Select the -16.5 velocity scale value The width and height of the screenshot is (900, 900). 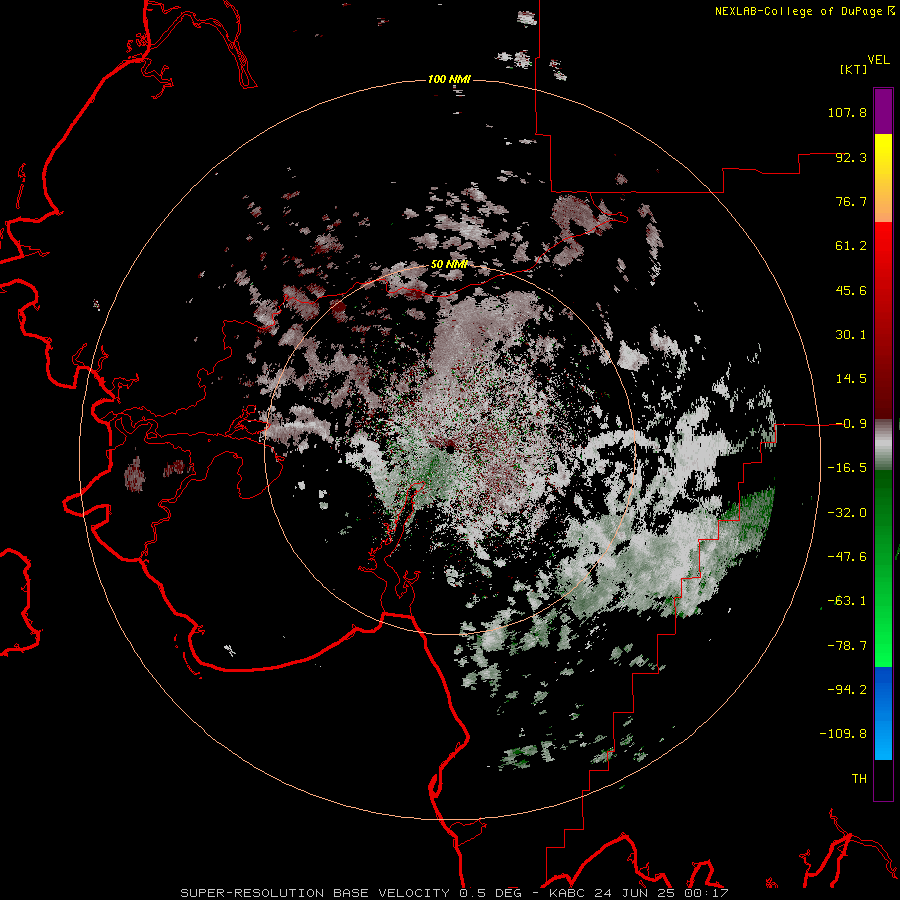(x=847, y=468)
